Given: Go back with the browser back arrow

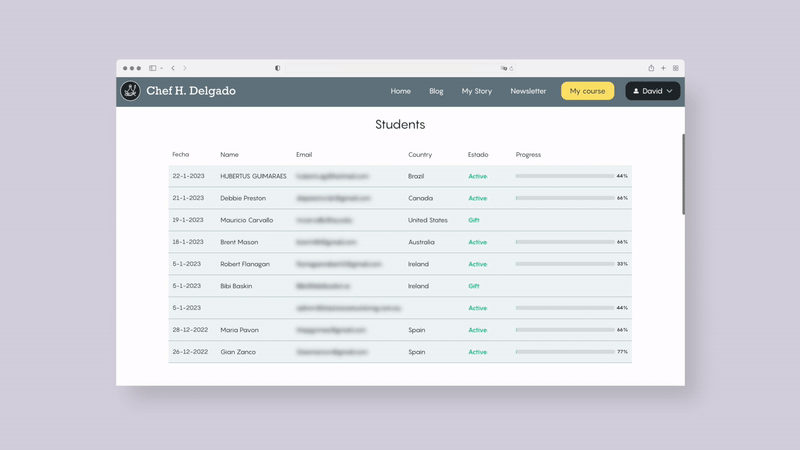Looking at the screenshot, I should pos(173,68).
